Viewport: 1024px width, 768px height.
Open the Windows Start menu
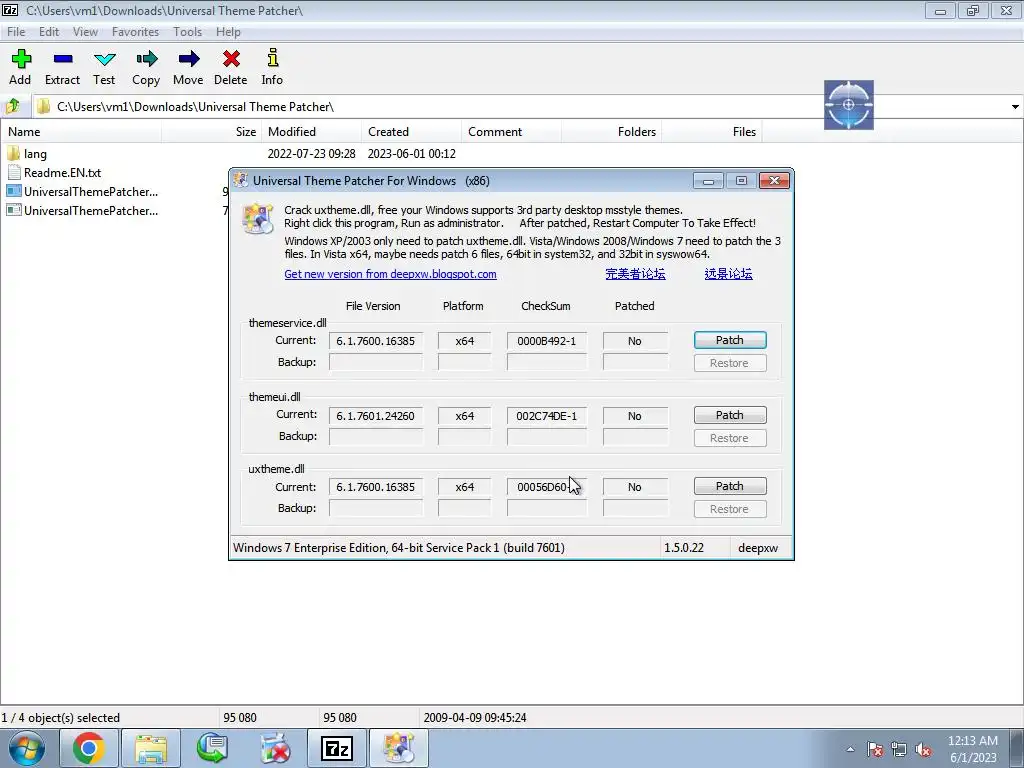coord(26,748)
